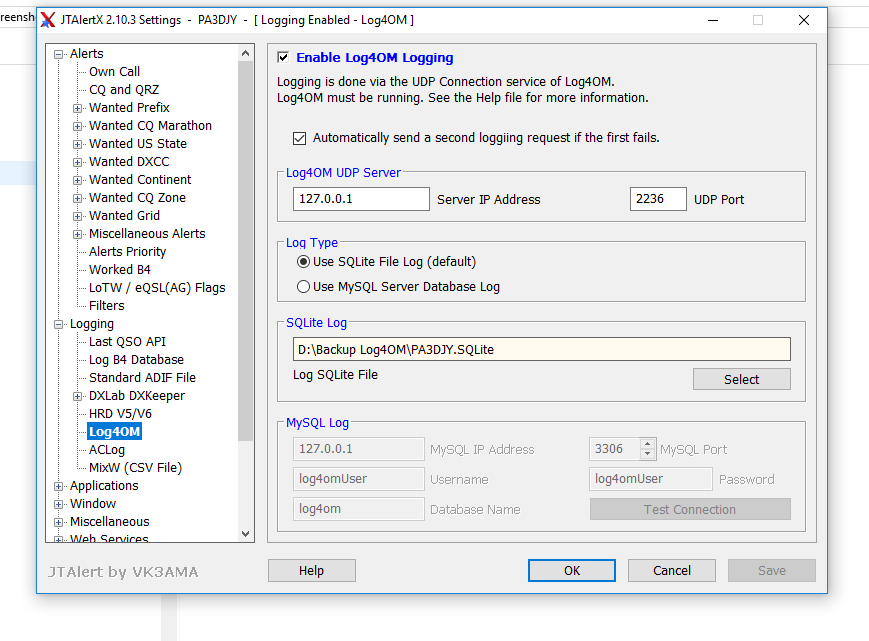Image resolution: width=869 pixels, height=641 pixels.
Task: Click the settings tree scrollbar thumb
Action: pos(246,251)
